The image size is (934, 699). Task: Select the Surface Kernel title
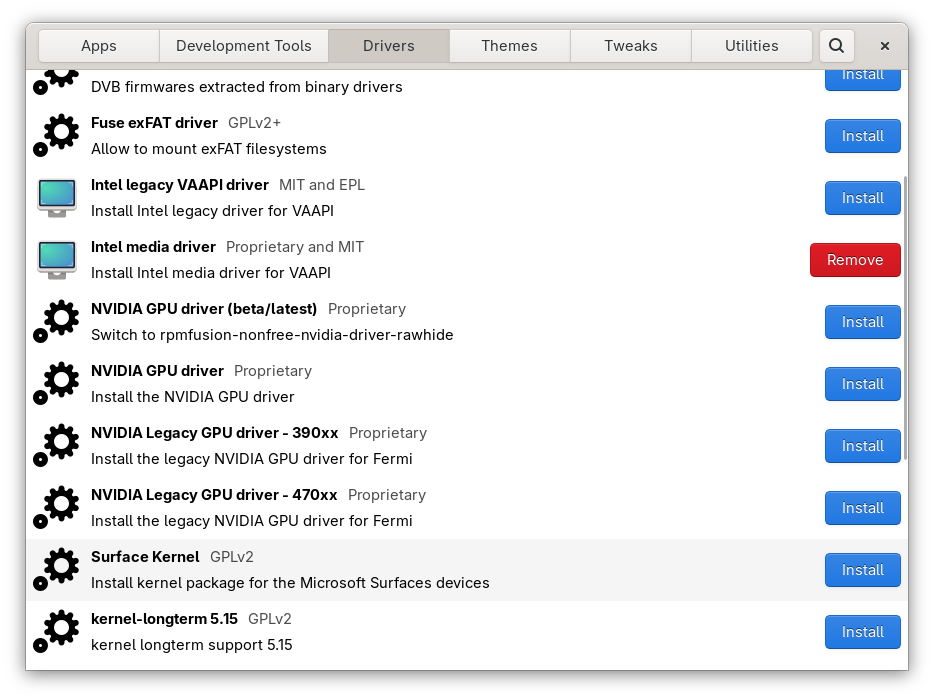(x=145, y=557)
